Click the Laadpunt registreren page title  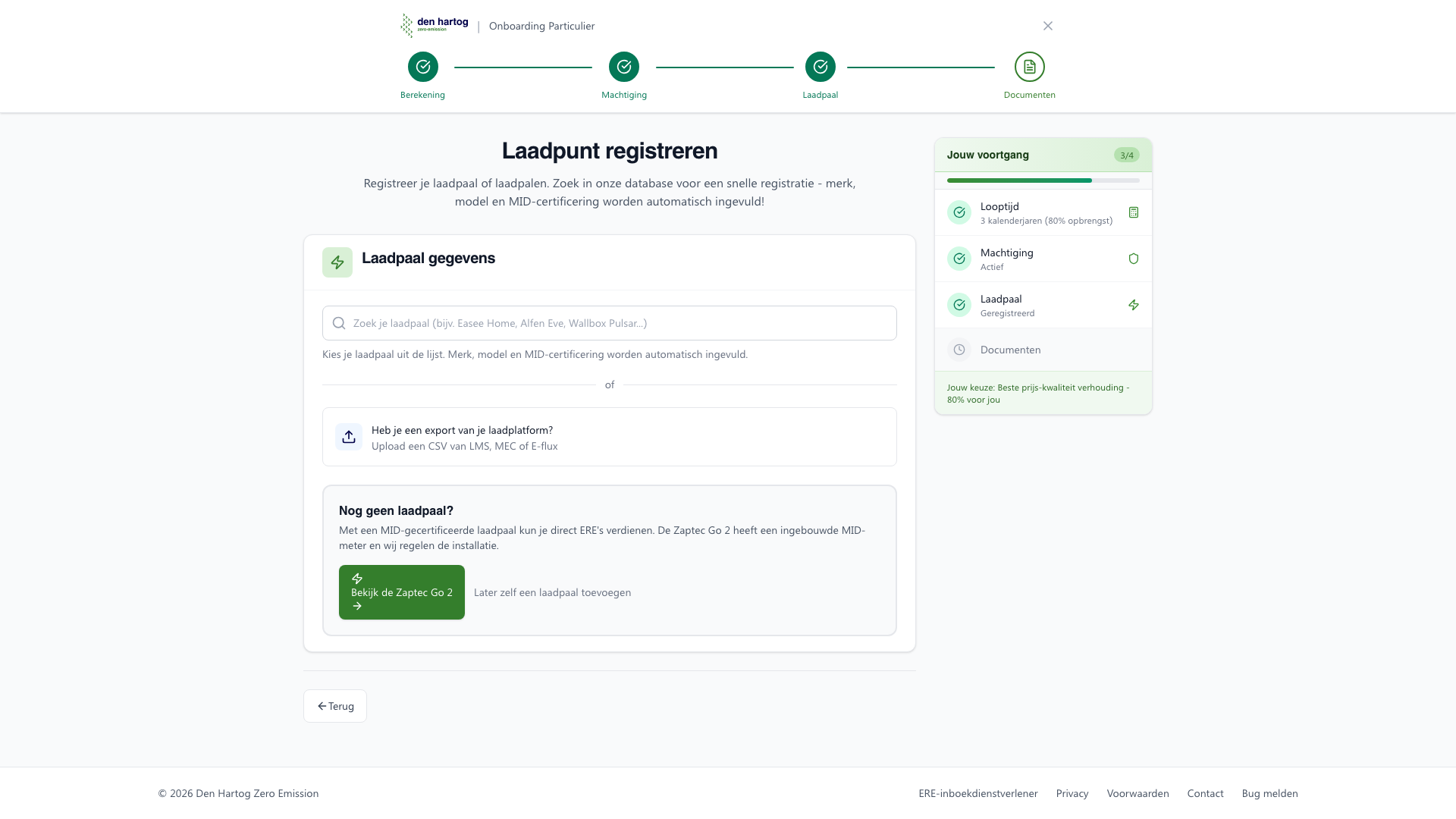click(610, 151)
